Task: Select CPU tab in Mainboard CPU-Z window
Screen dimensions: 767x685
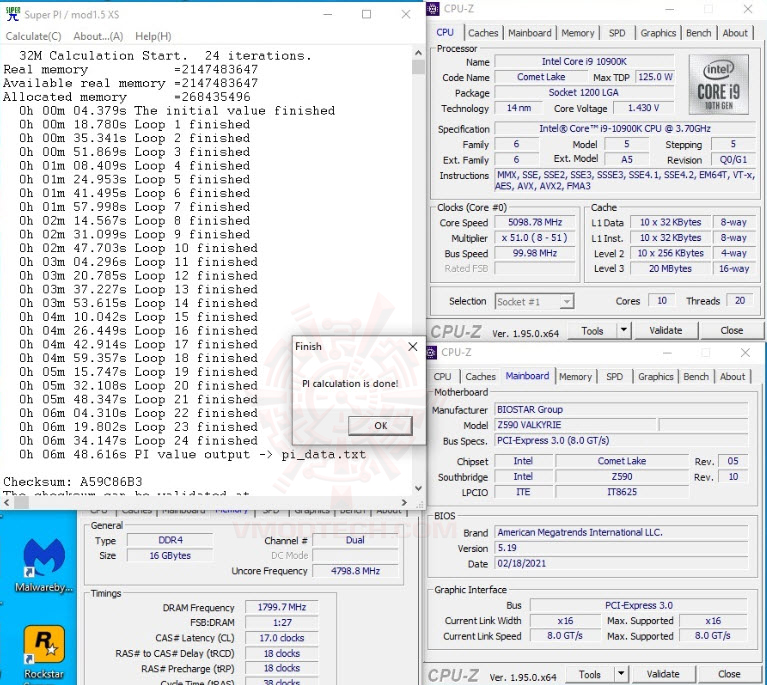Action: (442, 377)
